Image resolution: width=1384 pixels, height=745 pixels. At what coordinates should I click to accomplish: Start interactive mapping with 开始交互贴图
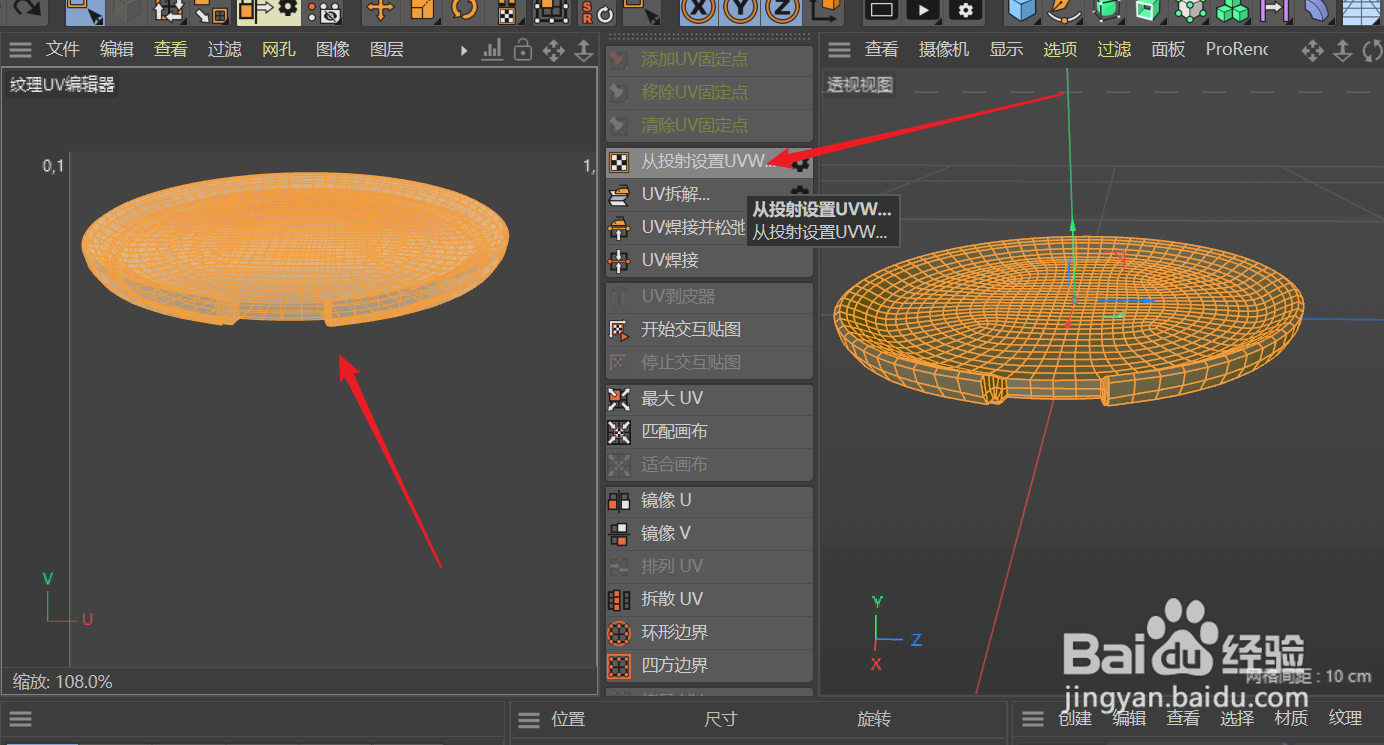[x=708, y=330]
